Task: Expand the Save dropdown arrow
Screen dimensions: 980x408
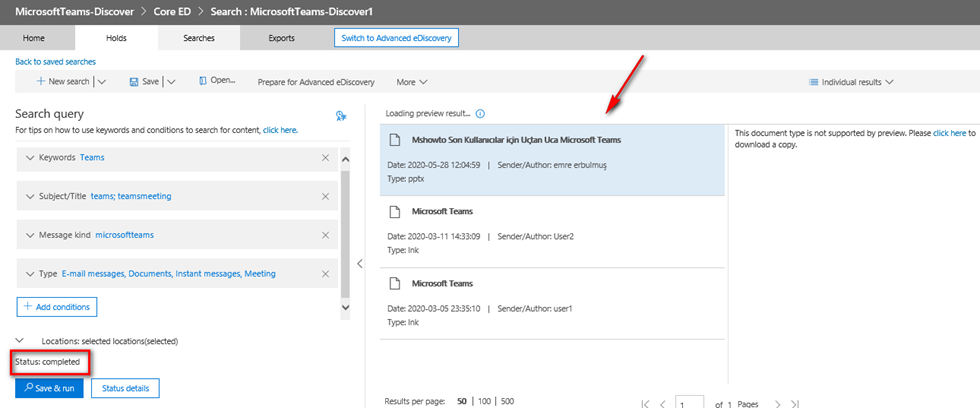Action: (x=171, y=82)
